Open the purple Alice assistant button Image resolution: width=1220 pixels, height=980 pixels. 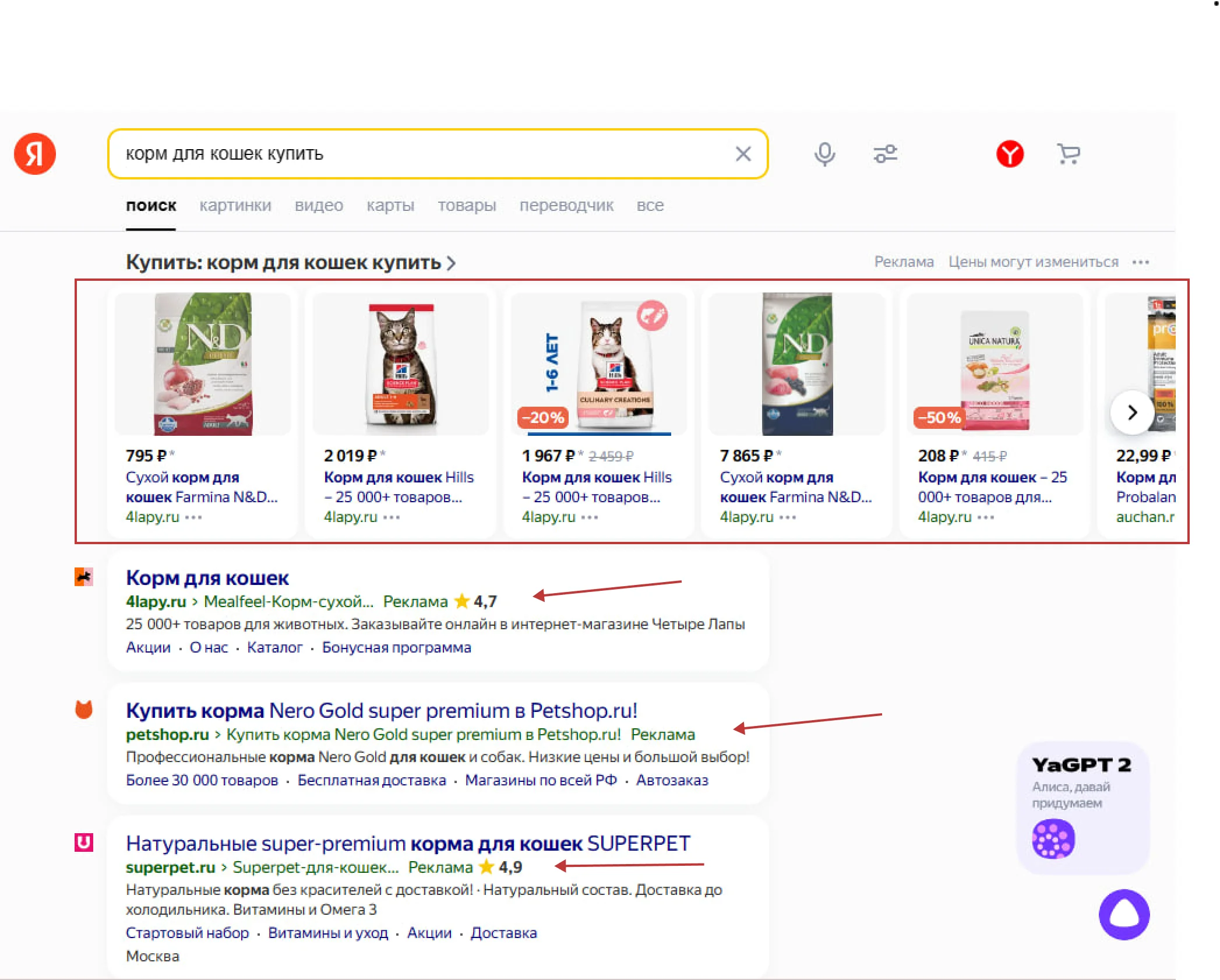1124,914
